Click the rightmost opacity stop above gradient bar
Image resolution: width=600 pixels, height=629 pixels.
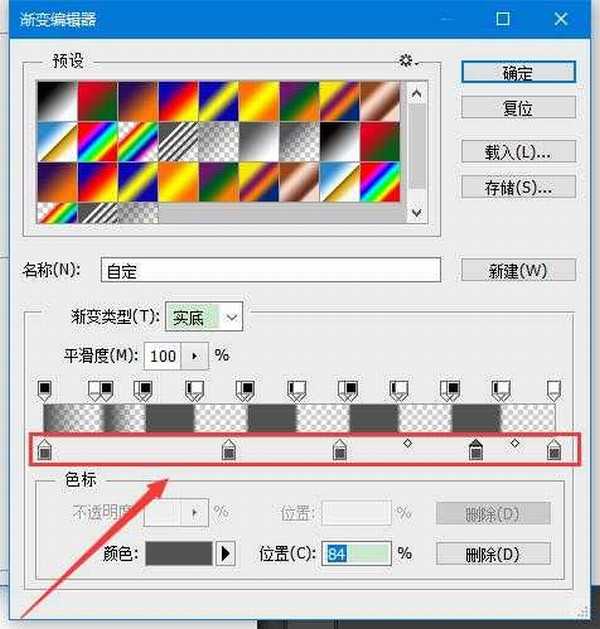pos(555,388)
